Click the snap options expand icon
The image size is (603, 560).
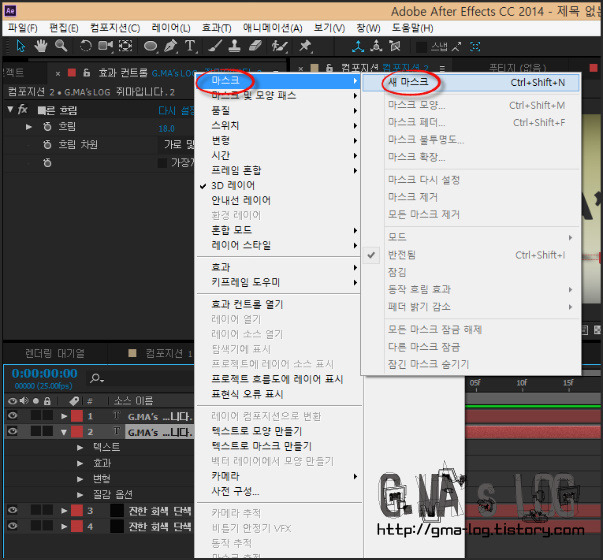tap(456, 47)
